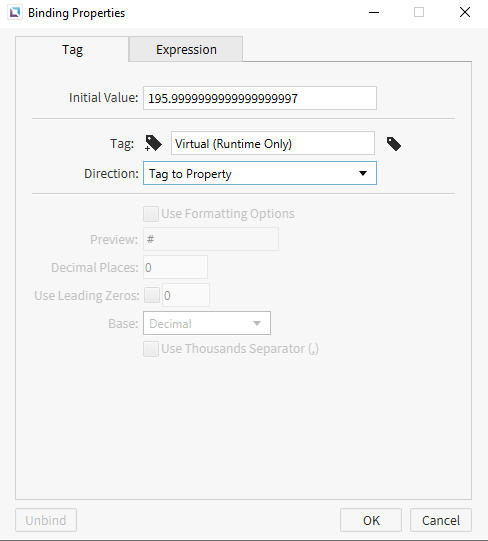Select the Tag tab
The image size is (488, 541).
[72, 49]
